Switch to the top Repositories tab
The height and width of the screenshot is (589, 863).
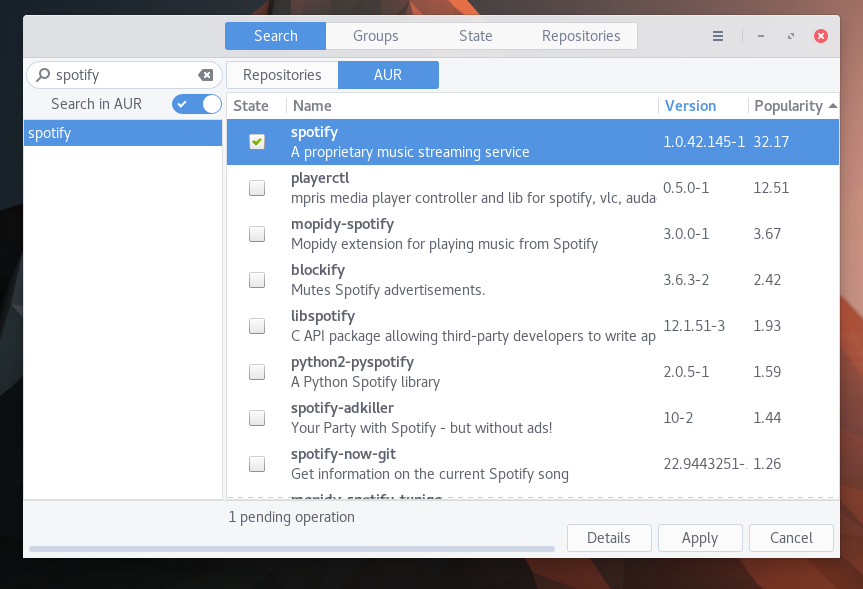[581, 36]
